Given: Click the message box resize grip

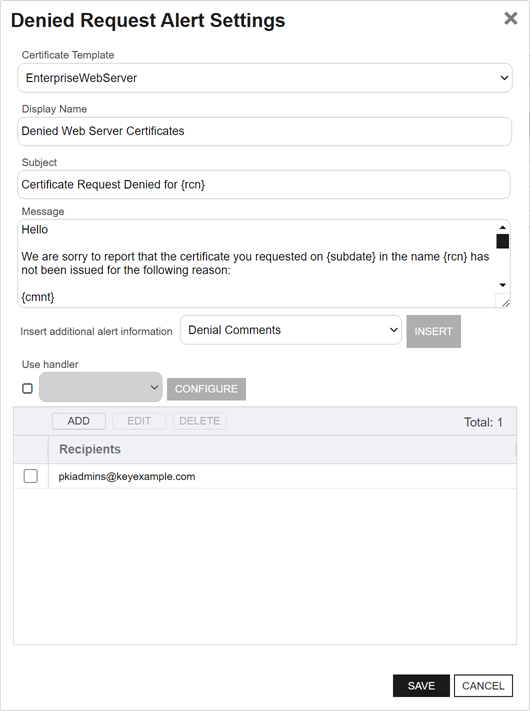Looking at the screenshot, I should click(505, 302).
